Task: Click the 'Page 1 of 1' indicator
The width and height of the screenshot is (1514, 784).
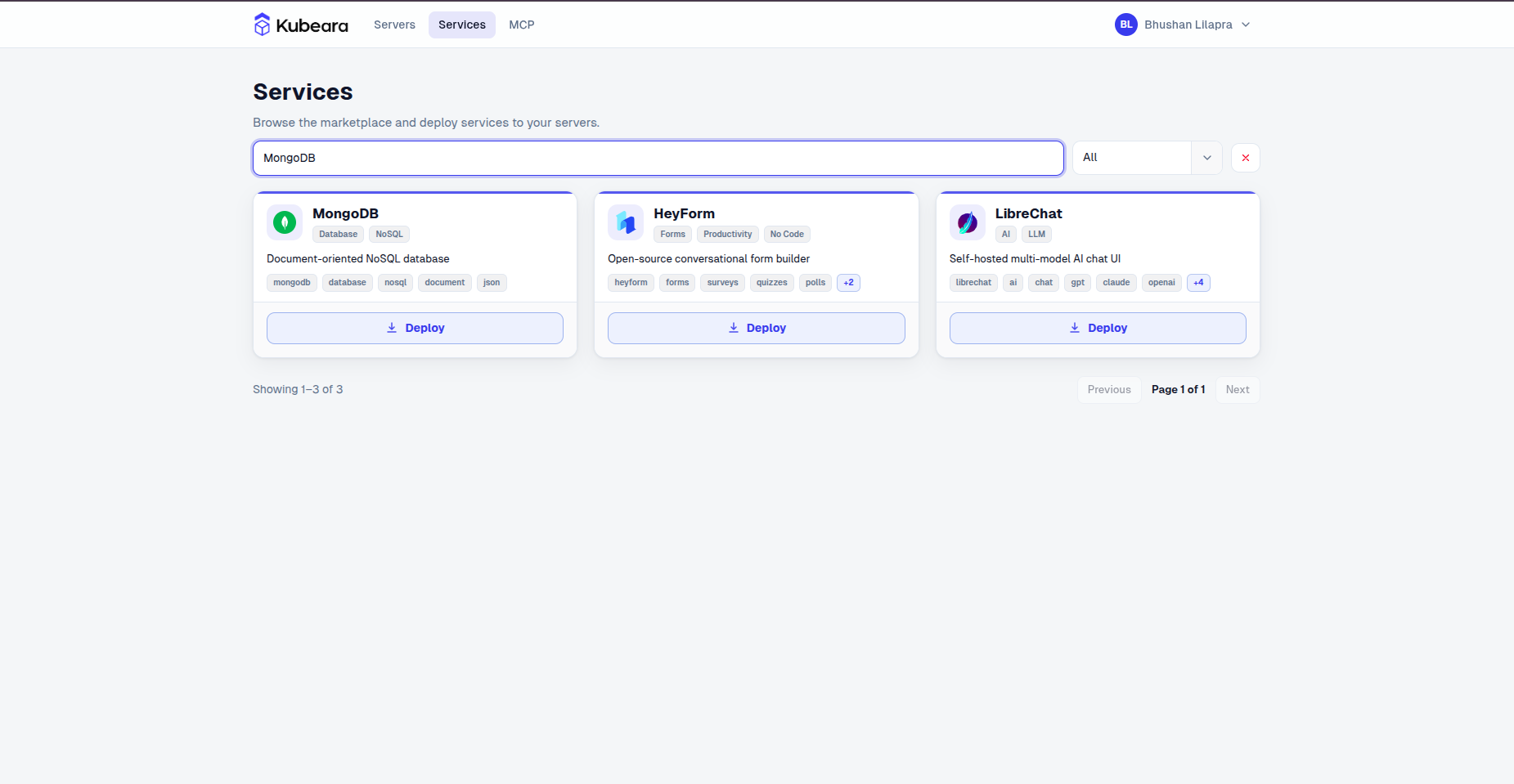Action: [x=1179, y=390]
